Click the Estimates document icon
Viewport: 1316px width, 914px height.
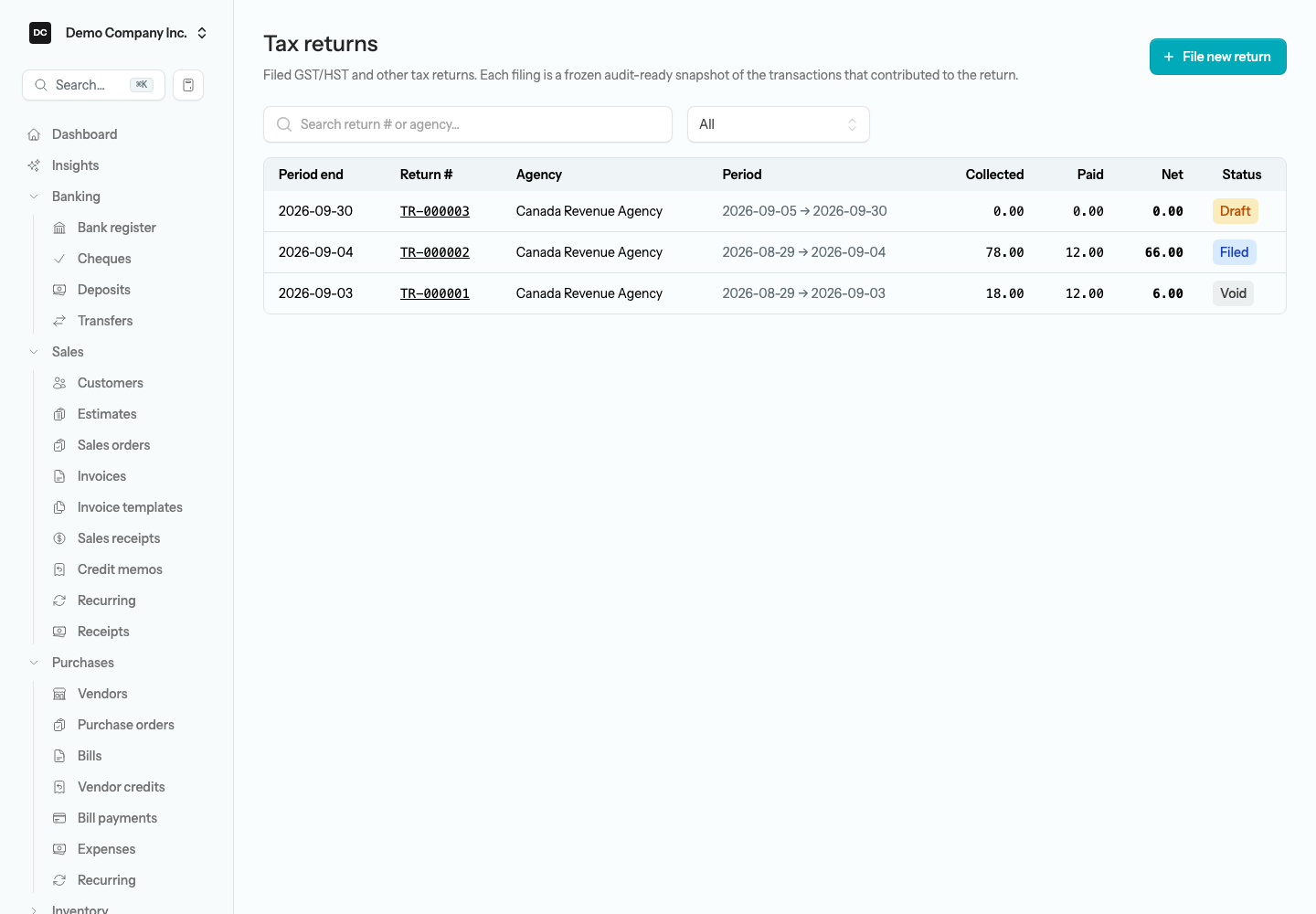click(59, 414)
